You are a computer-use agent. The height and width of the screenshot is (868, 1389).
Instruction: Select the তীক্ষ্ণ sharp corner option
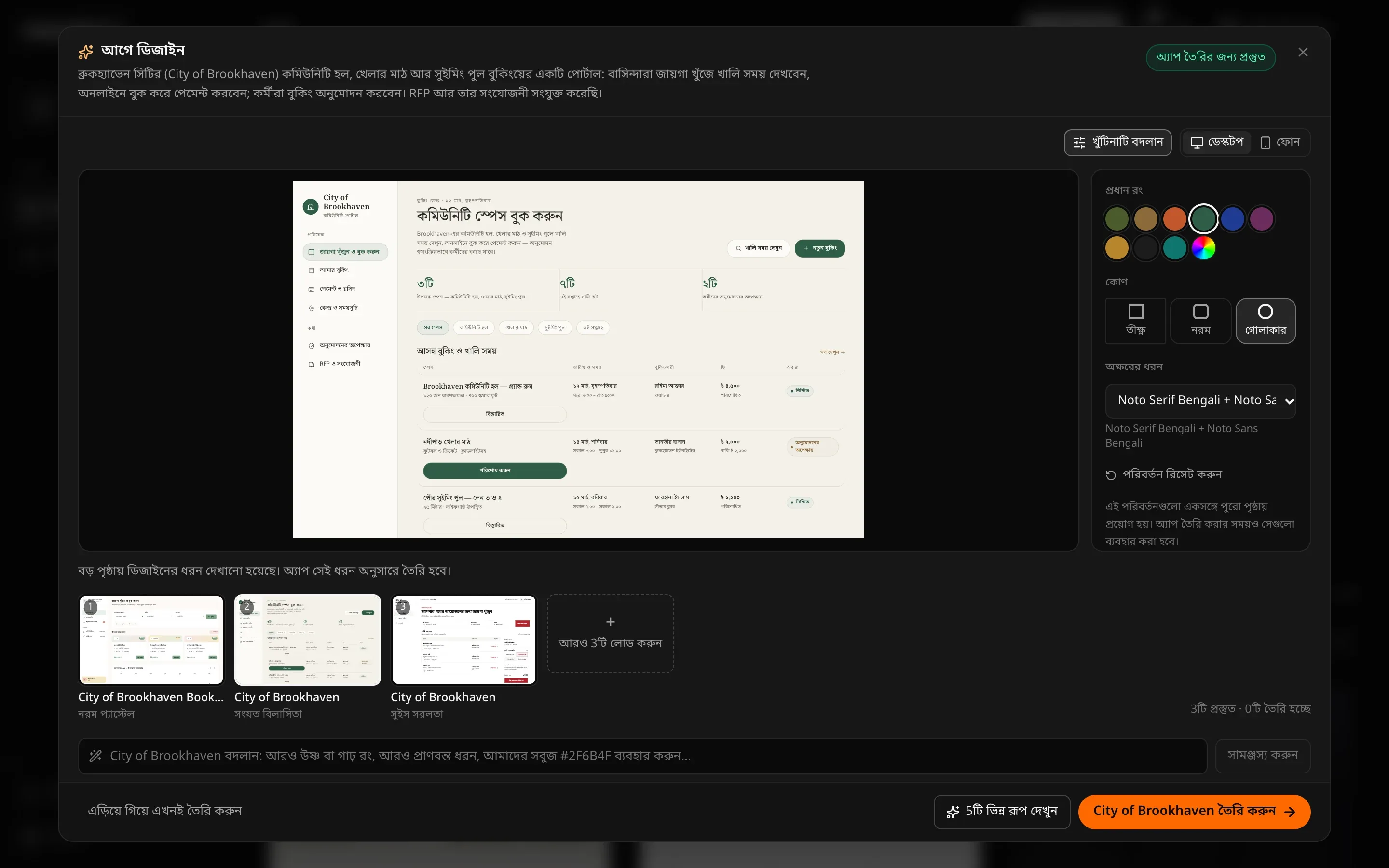pos(1135,321)
